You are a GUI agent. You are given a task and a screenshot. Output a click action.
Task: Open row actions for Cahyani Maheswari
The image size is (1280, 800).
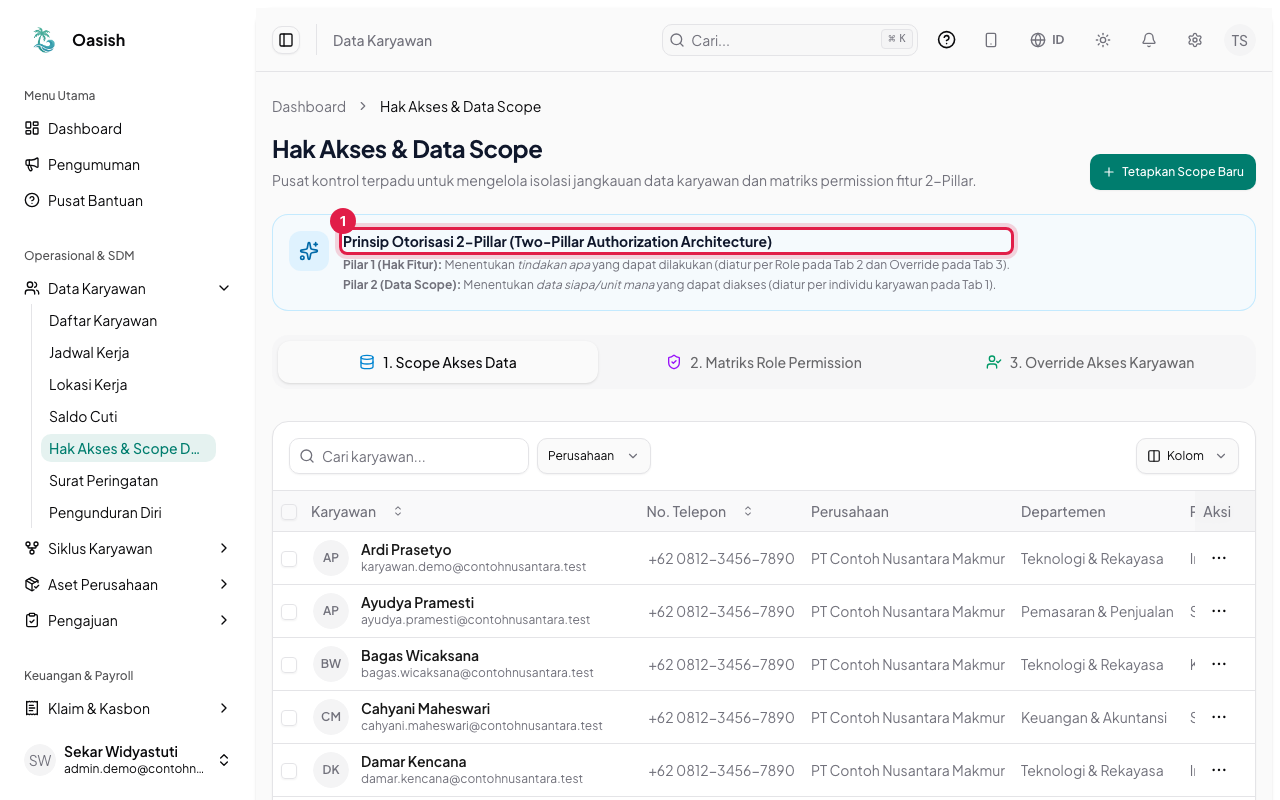pyautogui.click(x=1218, y=717)
